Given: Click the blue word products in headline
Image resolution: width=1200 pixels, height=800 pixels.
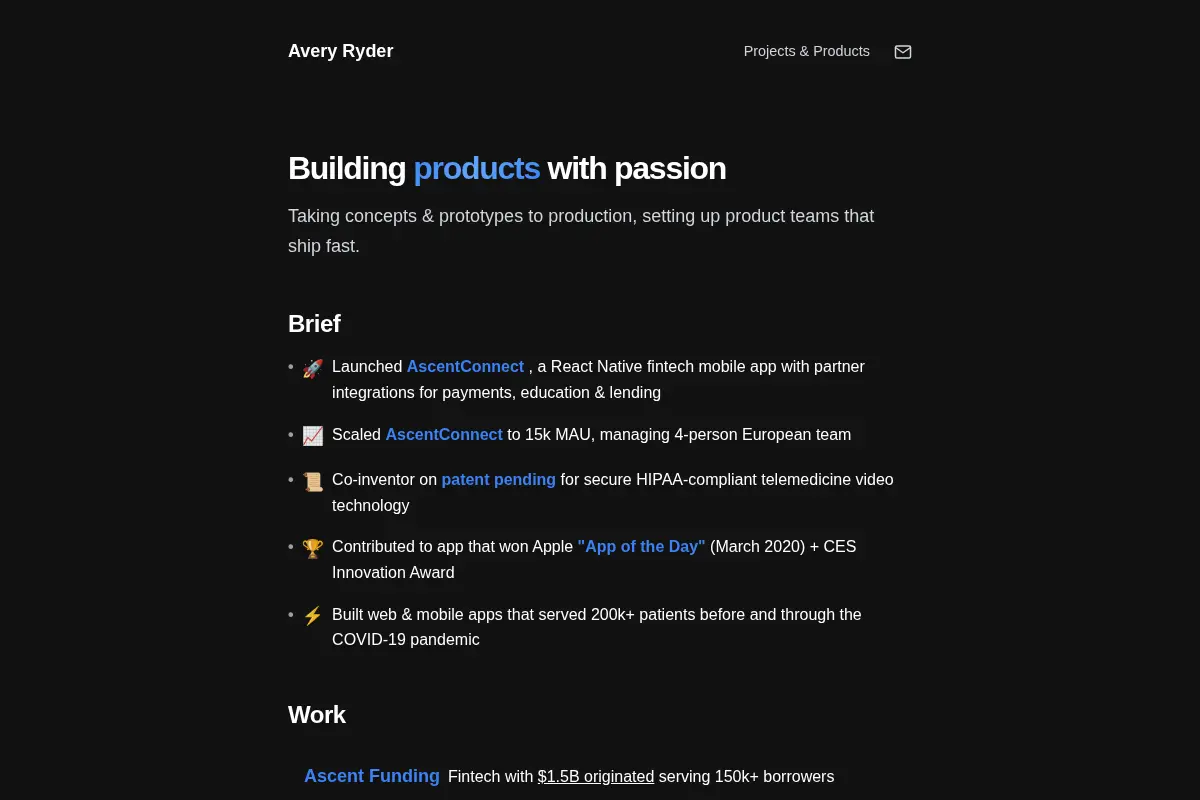Looking at the screenshot, I should (x=477, y=168).
